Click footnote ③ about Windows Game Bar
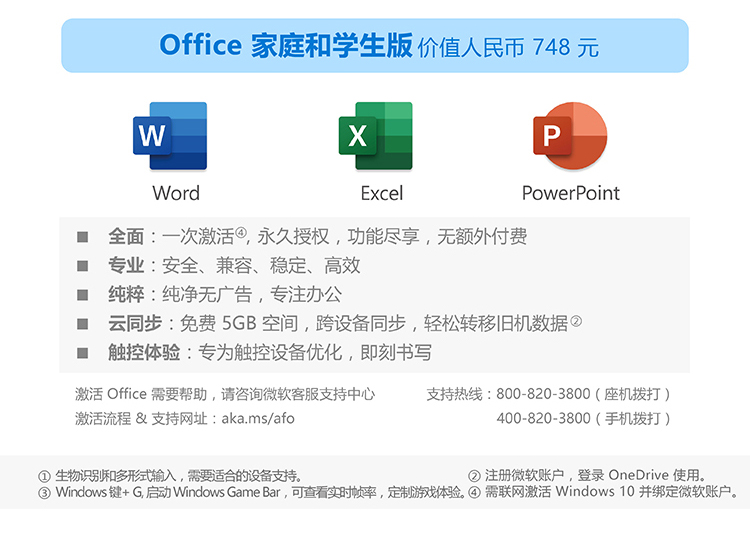 pyautogui.click(x=252, y=492)
